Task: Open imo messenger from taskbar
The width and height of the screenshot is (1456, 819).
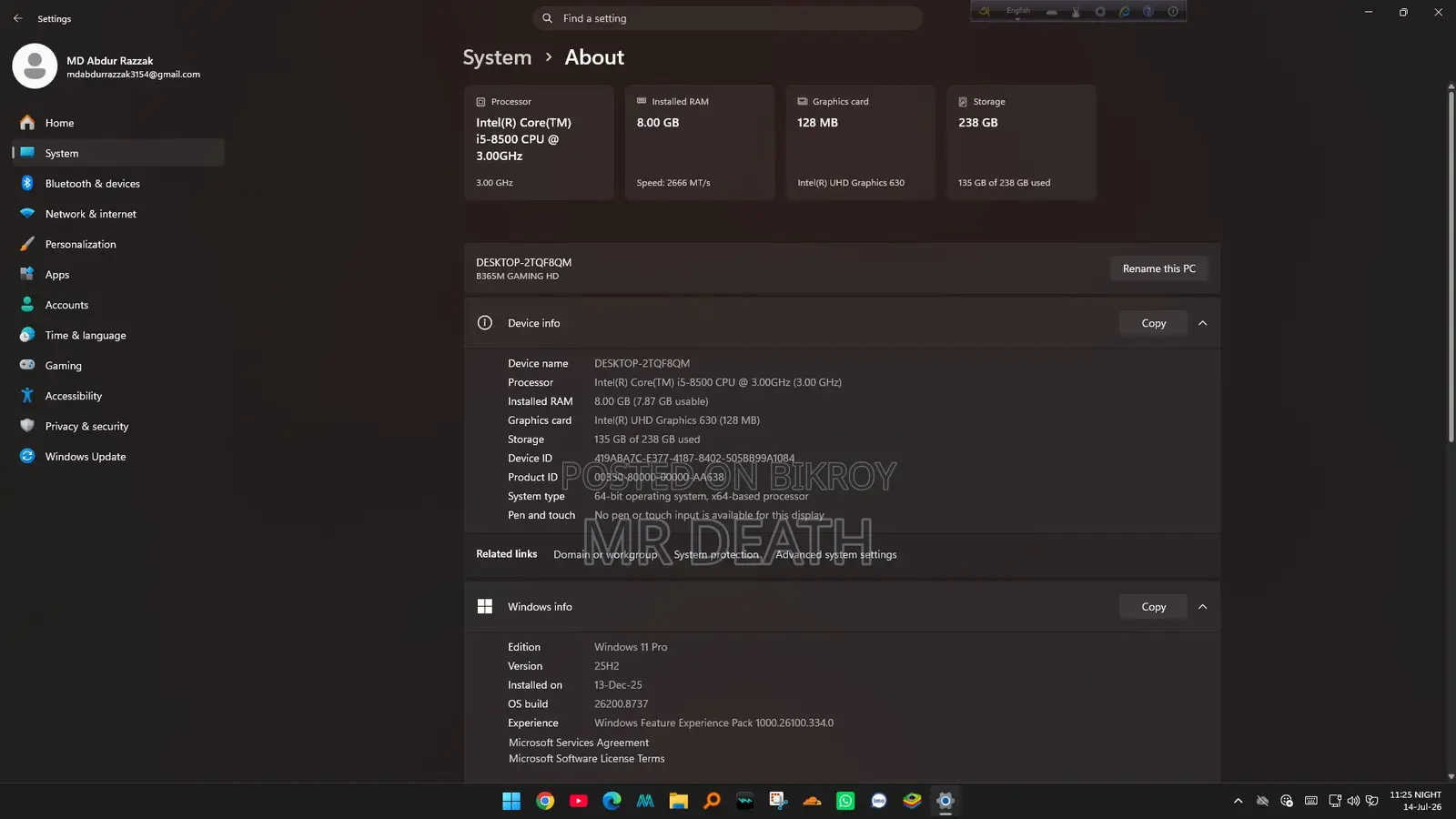Action: coord(879,801)
